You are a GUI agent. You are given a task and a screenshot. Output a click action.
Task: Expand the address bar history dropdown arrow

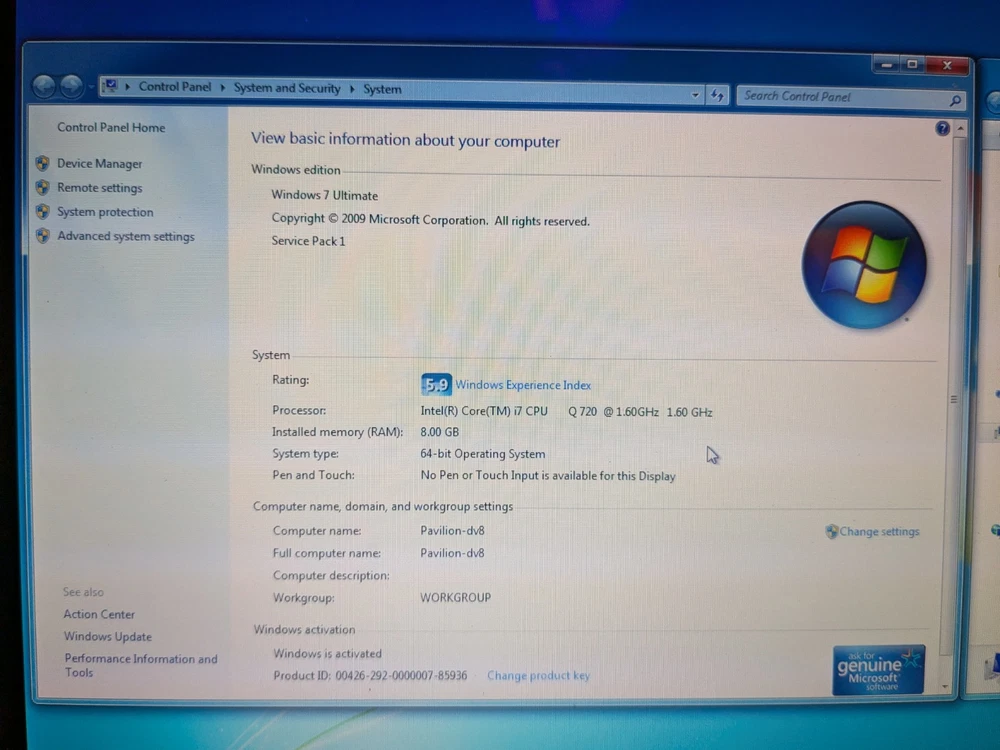(x=696, y=95)
